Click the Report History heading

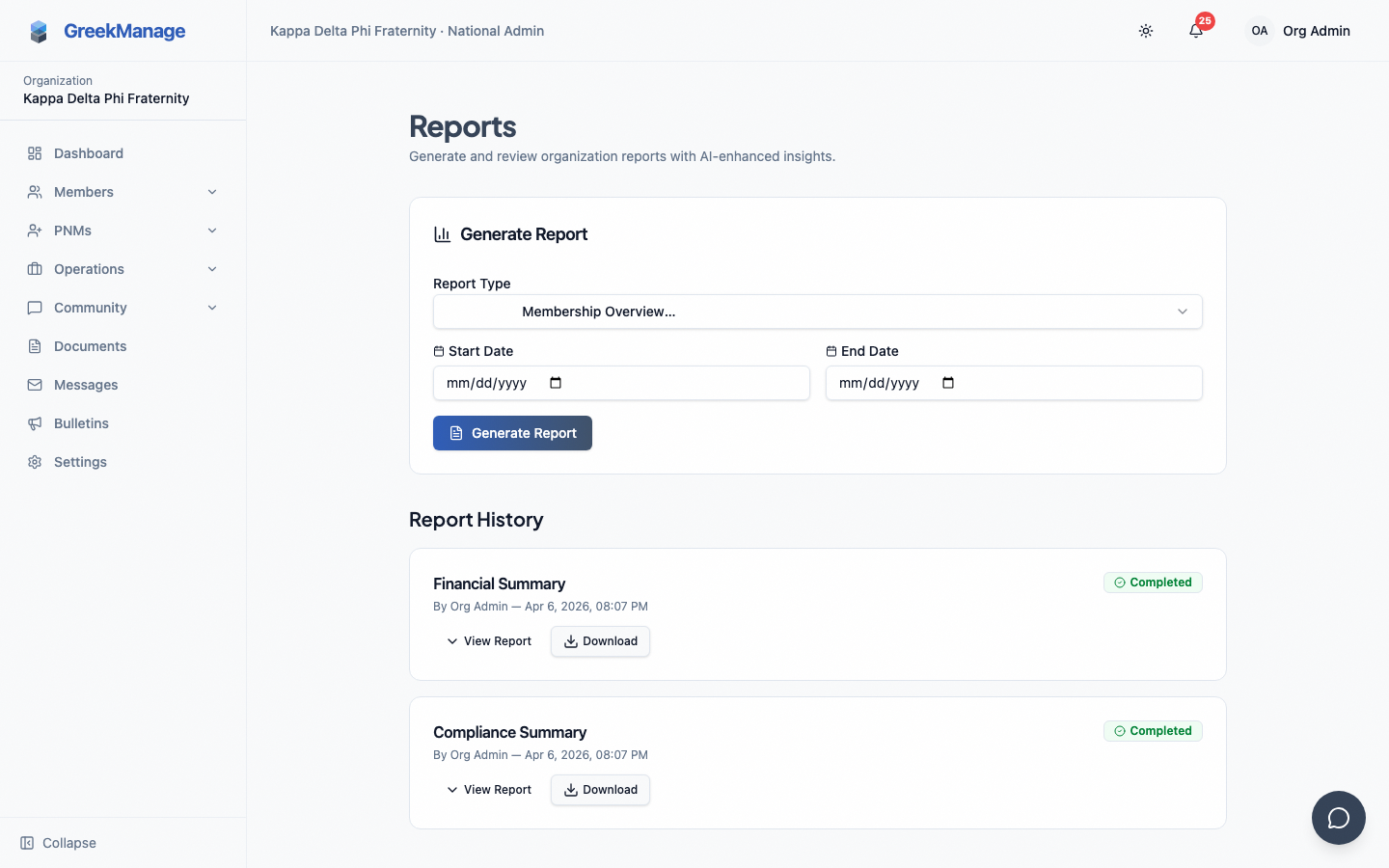476,520
